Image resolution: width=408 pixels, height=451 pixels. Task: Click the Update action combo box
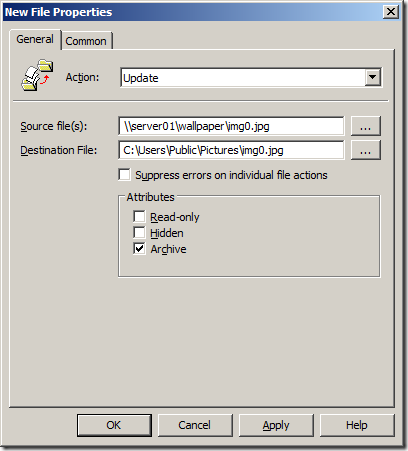coord(251,78)
